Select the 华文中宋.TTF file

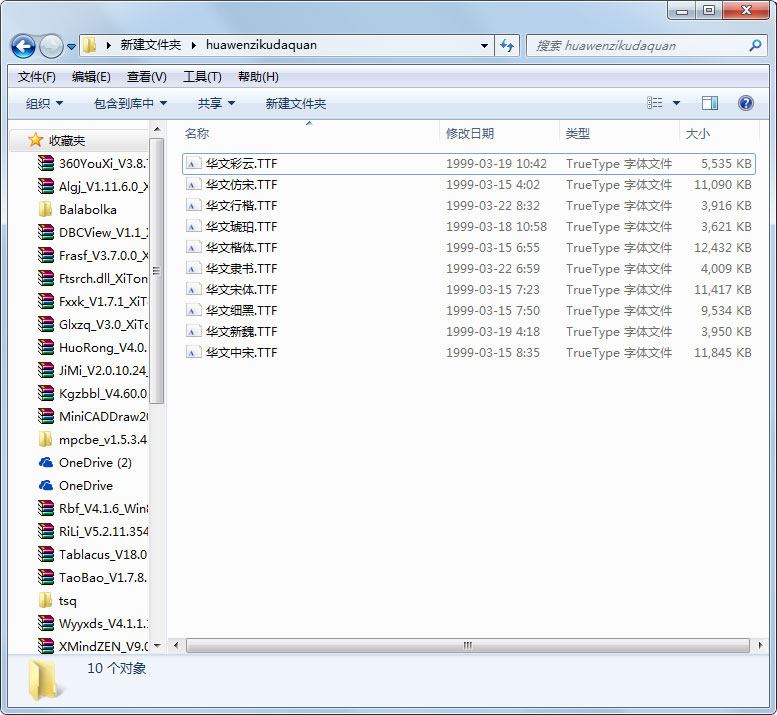click(241, 353)
